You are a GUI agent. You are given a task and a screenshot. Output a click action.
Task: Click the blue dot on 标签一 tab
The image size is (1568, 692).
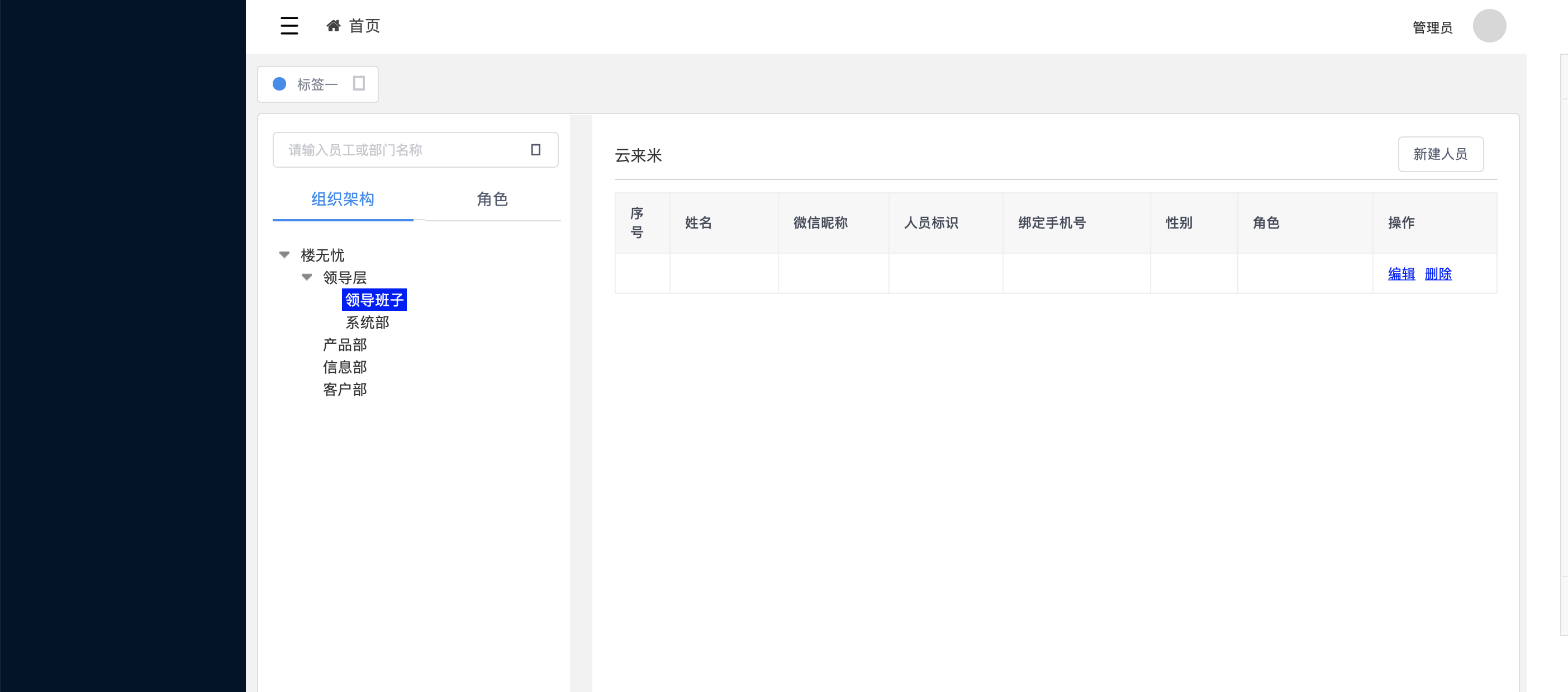279,84
